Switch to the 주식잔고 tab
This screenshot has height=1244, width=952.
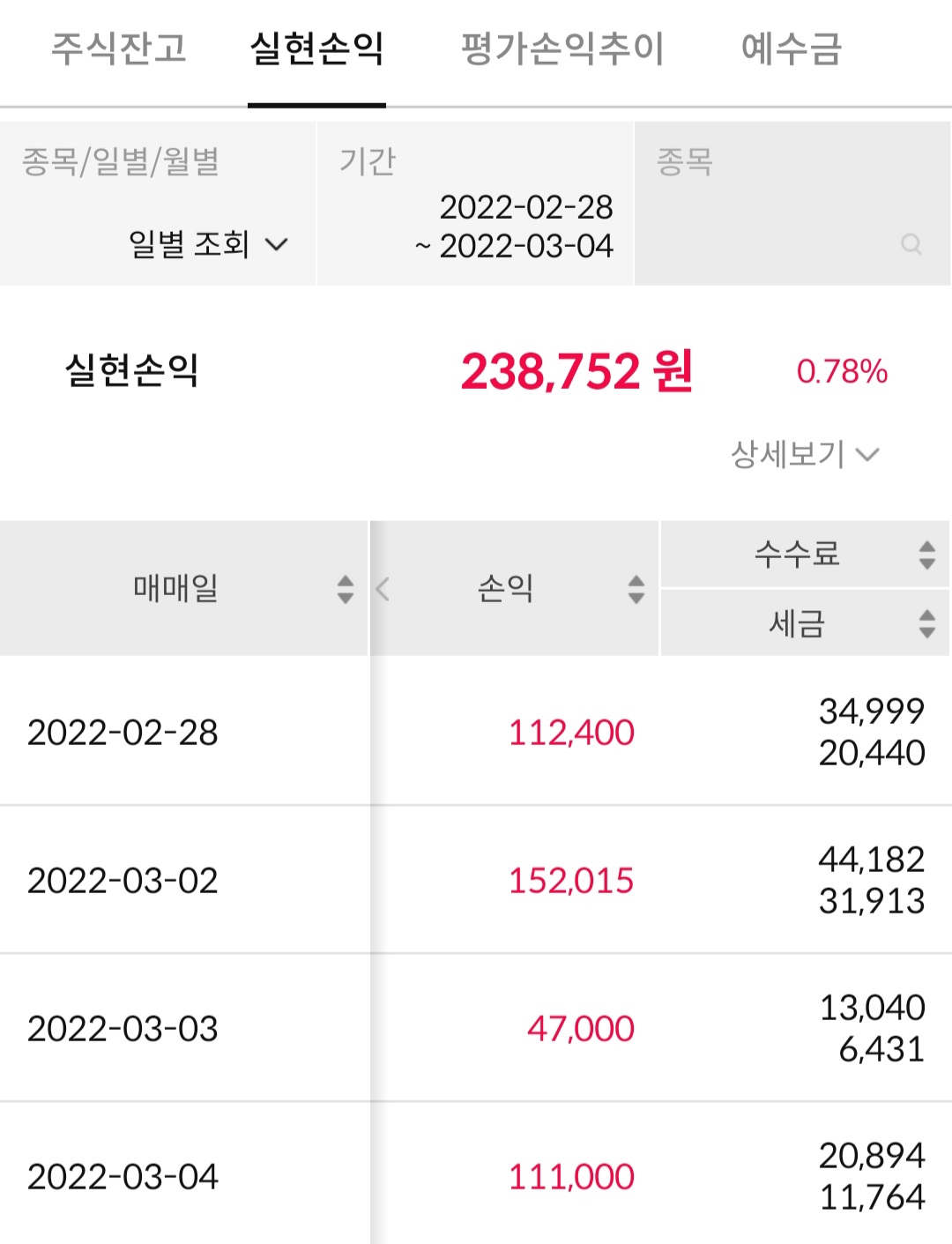[x=119, y=48]
